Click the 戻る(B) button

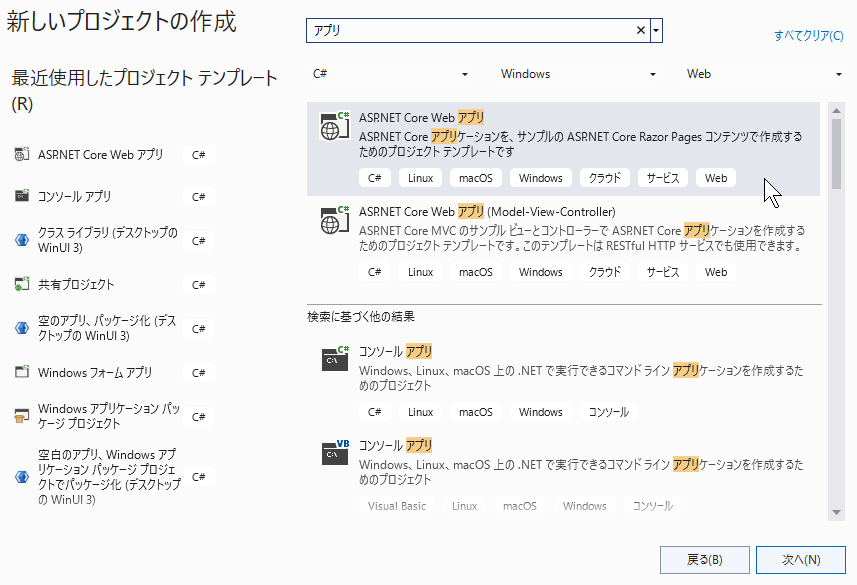tap(705, 560)
